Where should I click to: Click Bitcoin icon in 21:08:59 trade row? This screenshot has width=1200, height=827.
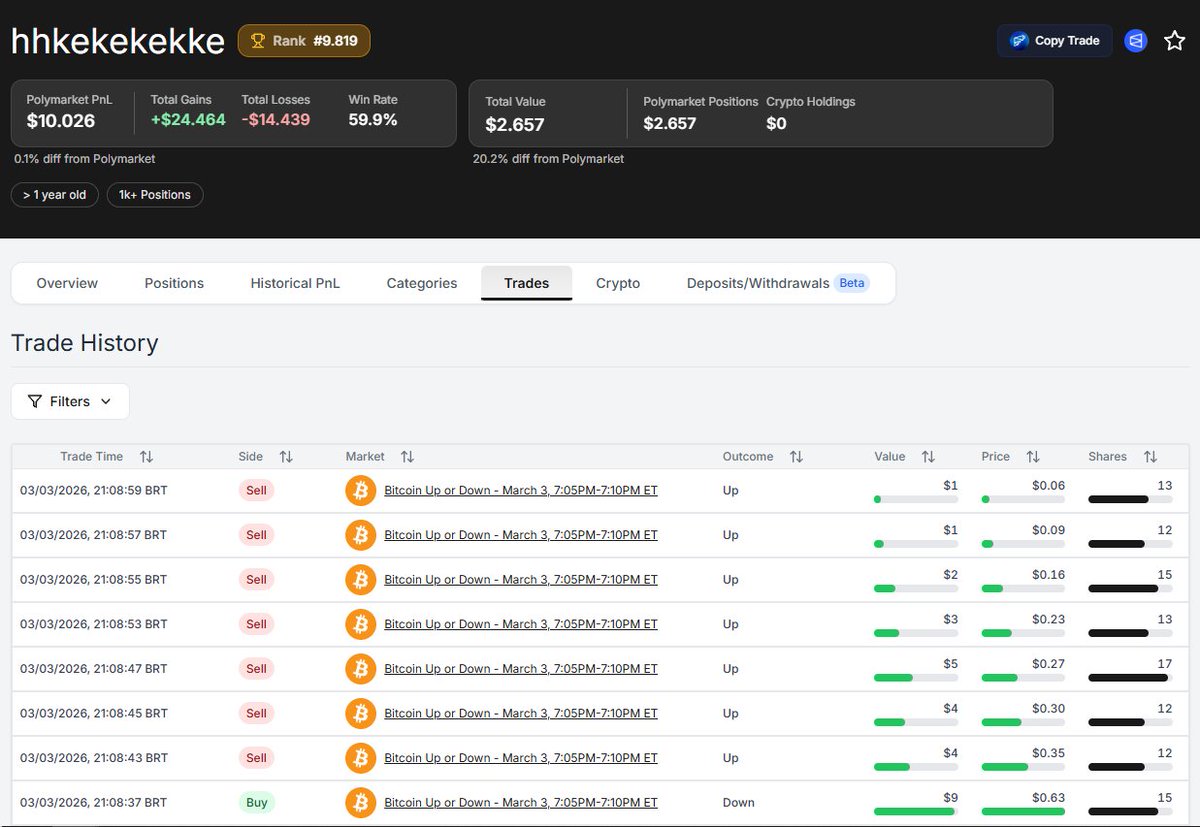click(x=360, y=491)
